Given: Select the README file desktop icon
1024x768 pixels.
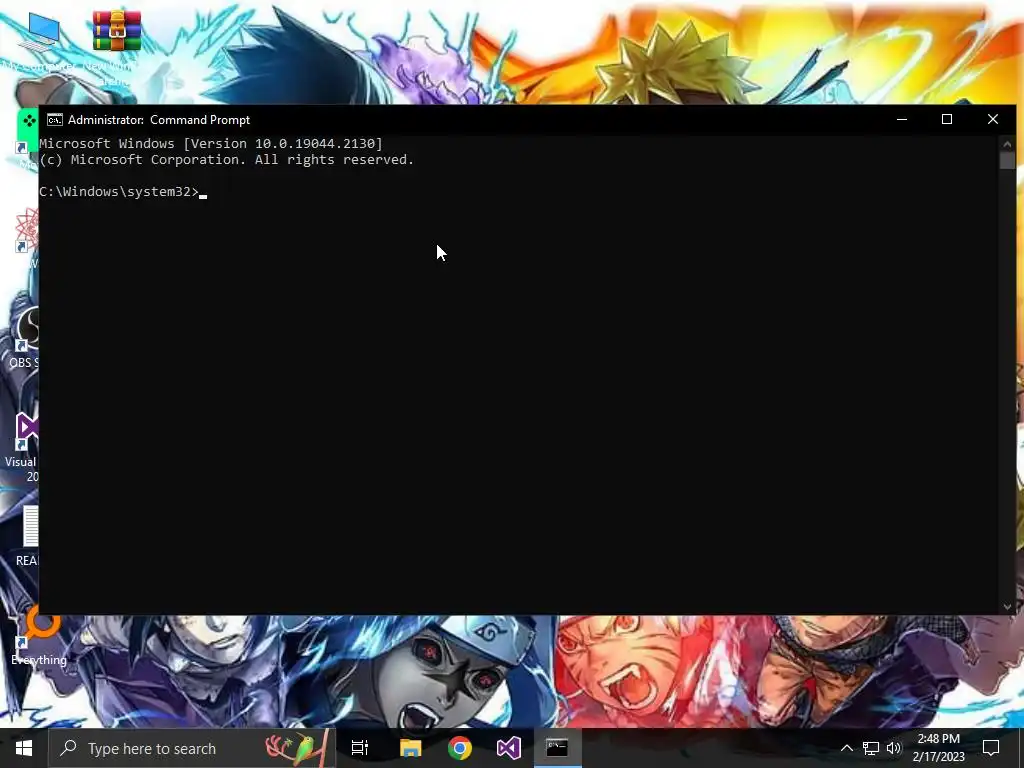Looking at the screenshot, I should [x=27, y=536].
